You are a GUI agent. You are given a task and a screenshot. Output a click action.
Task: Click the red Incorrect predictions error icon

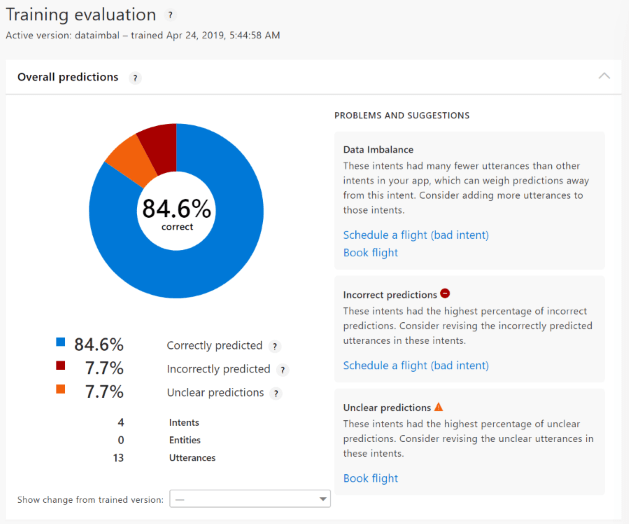(x=445, y=294)
